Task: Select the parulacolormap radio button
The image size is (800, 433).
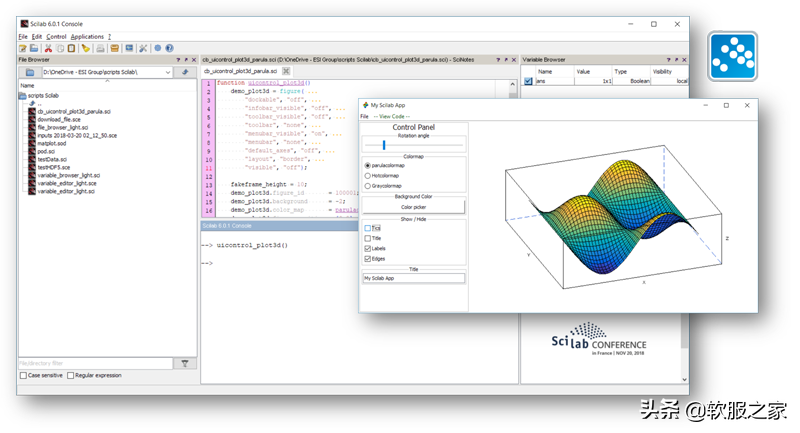Action: click(367, 165)
